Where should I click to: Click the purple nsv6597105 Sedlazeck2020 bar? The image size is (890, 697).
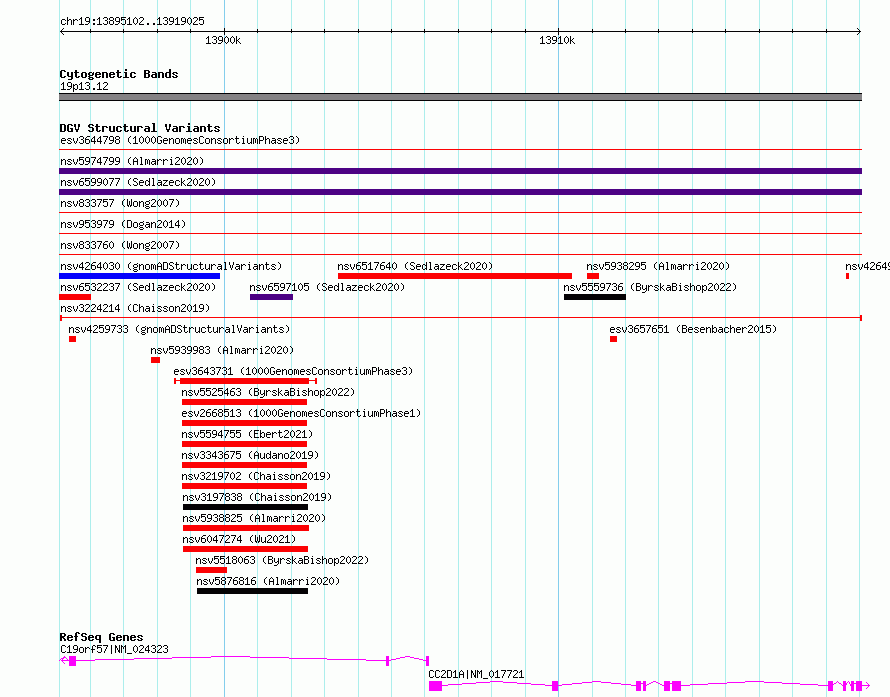click(x=271, y=297)
